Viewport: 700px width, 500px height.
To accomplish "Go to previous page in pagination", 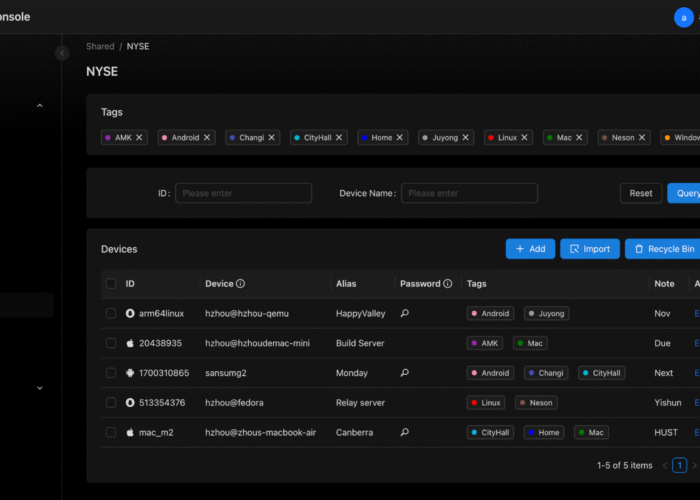I will (x=664, y=465).
